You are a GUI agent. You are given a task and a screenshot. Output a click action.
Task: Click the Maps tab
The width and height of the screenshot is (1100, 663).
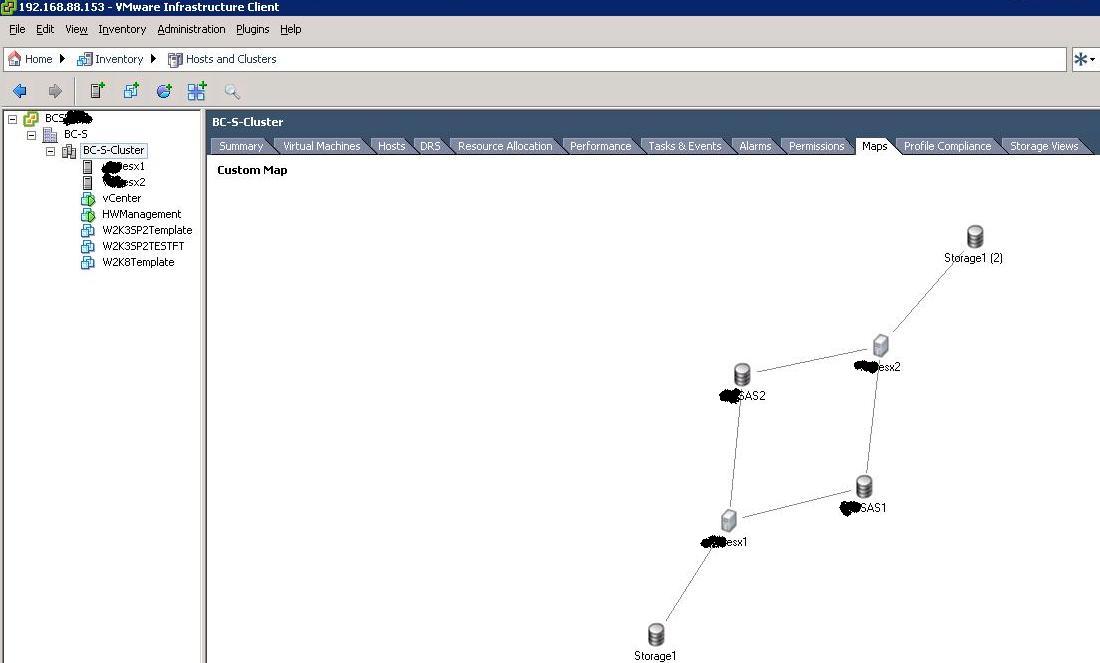pos(874,146)
